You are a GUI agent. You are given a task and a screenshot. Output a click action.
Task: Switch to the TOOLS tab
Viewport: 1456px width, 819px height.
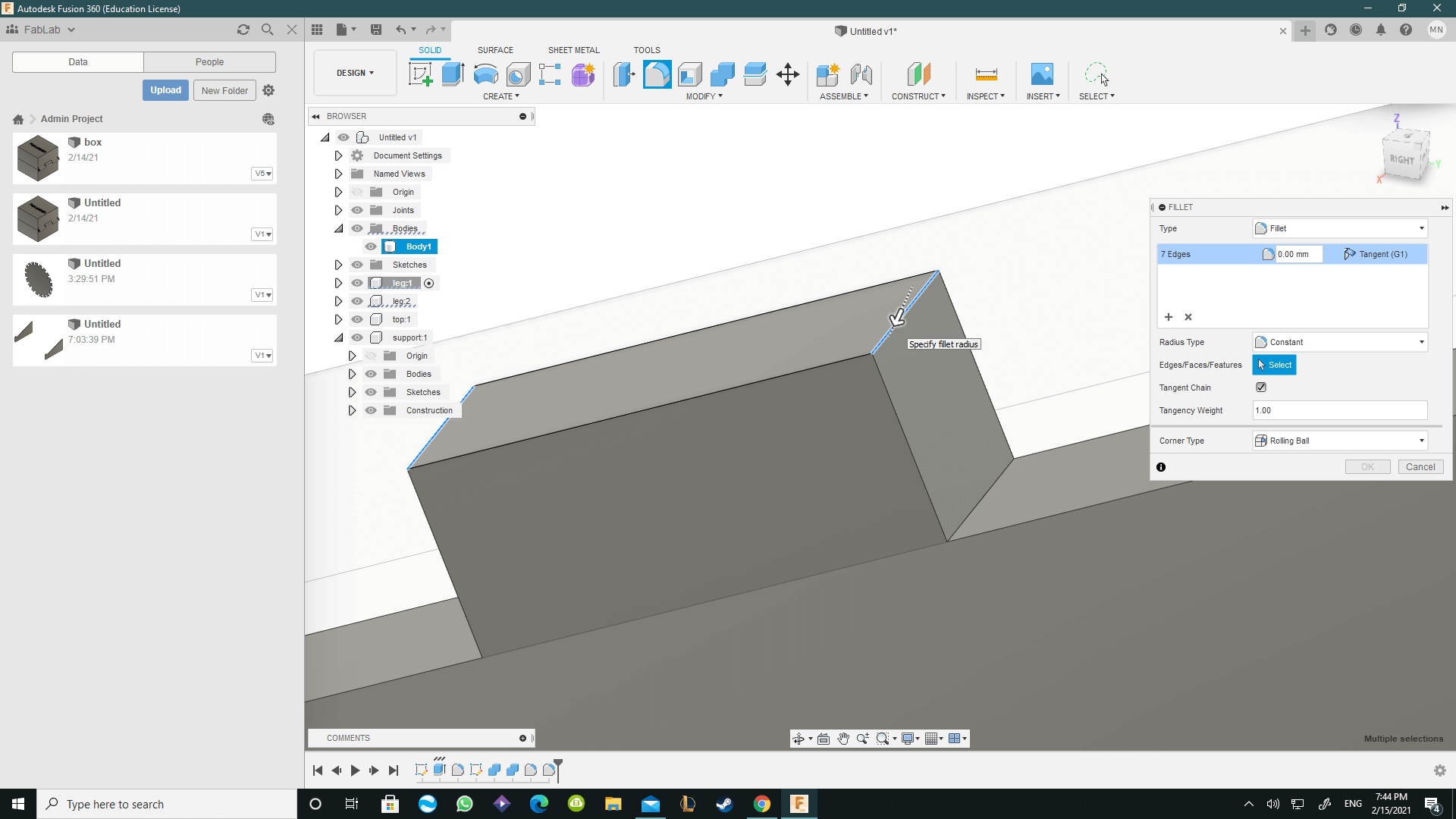pyautogui.click(x=647, y=50)
